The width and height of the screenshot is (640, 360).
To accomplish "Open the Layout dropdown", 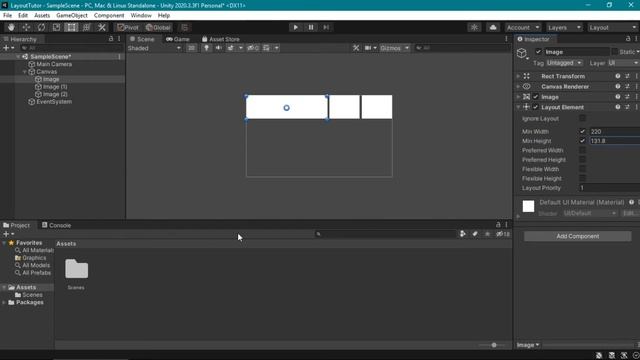I will pos(613,27).
